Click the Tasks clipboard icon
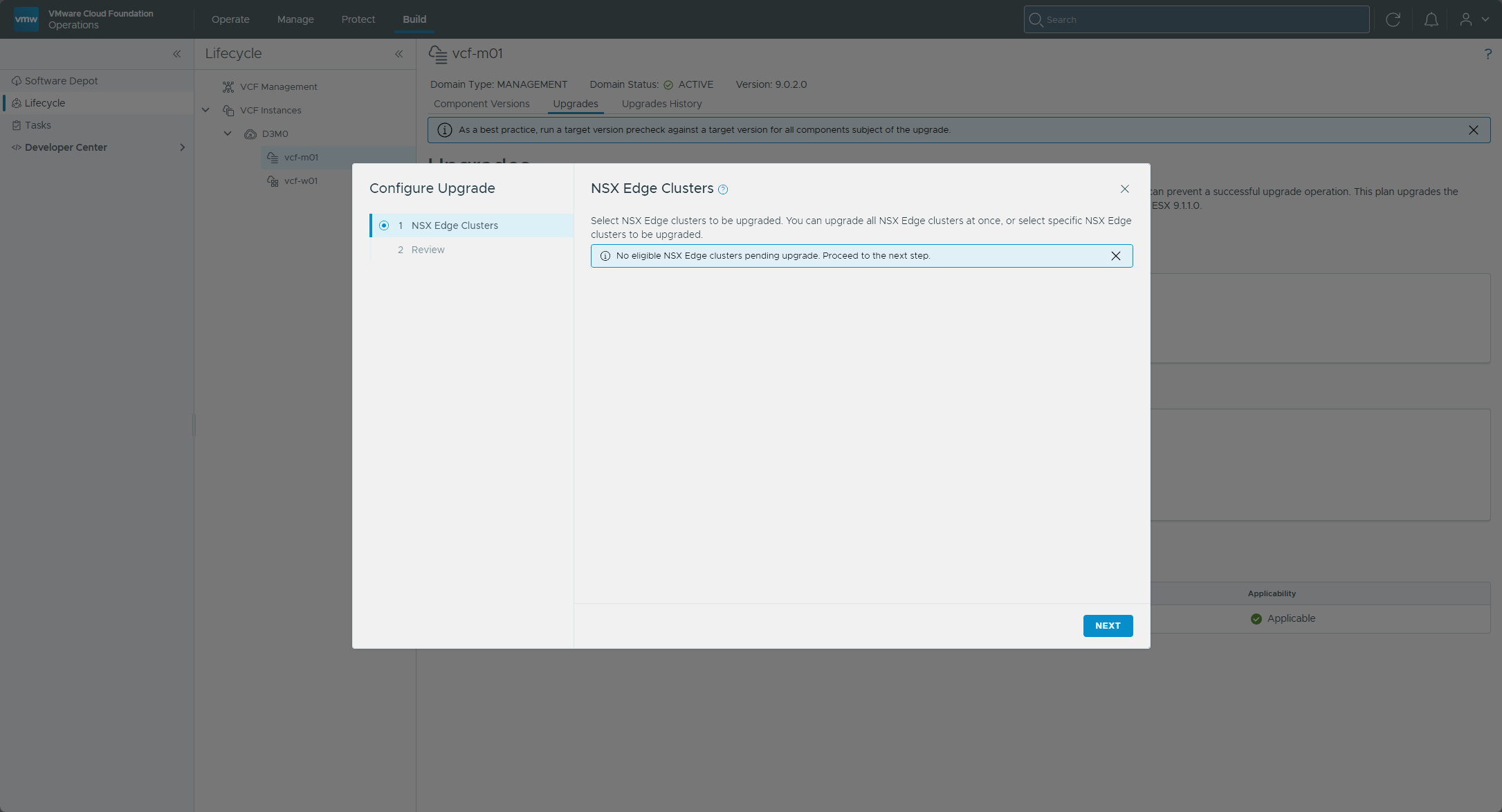The height and width of the screenshot is (812, 1502). (17, 125)
